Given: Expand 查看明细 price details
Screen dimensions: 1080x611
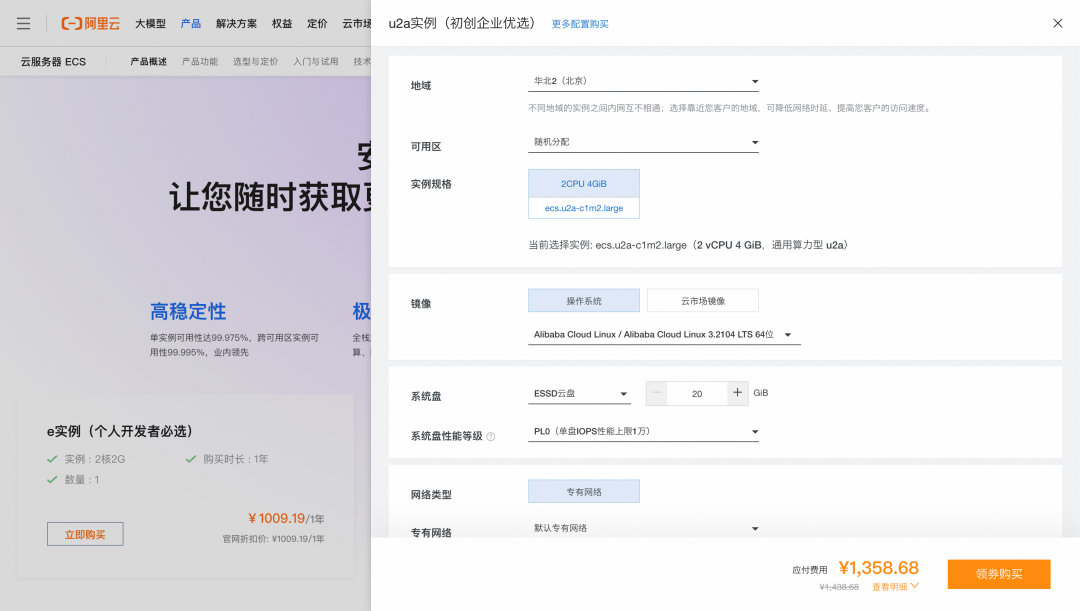Looking at the screenshot, I should (x=895, y=587).
